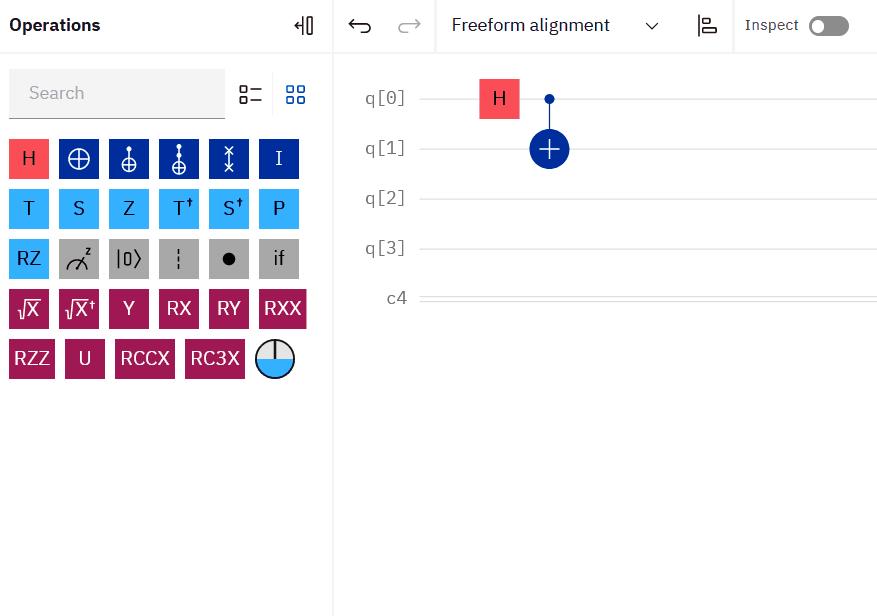Open the Freeform alignment dropdown
877x616 pixels.
(555, 26)
